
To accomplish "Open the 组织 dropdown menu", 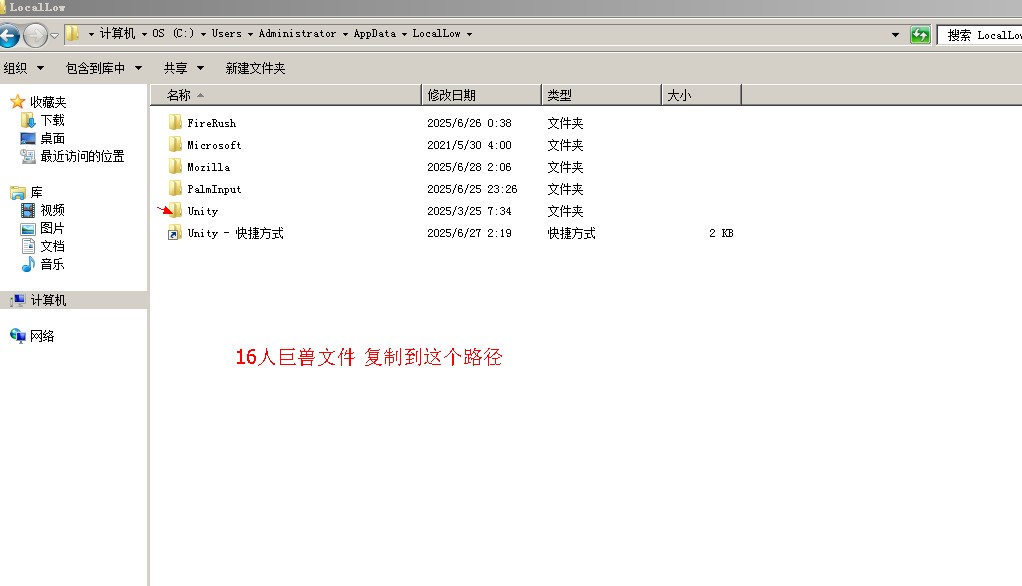I will point(21,67).
